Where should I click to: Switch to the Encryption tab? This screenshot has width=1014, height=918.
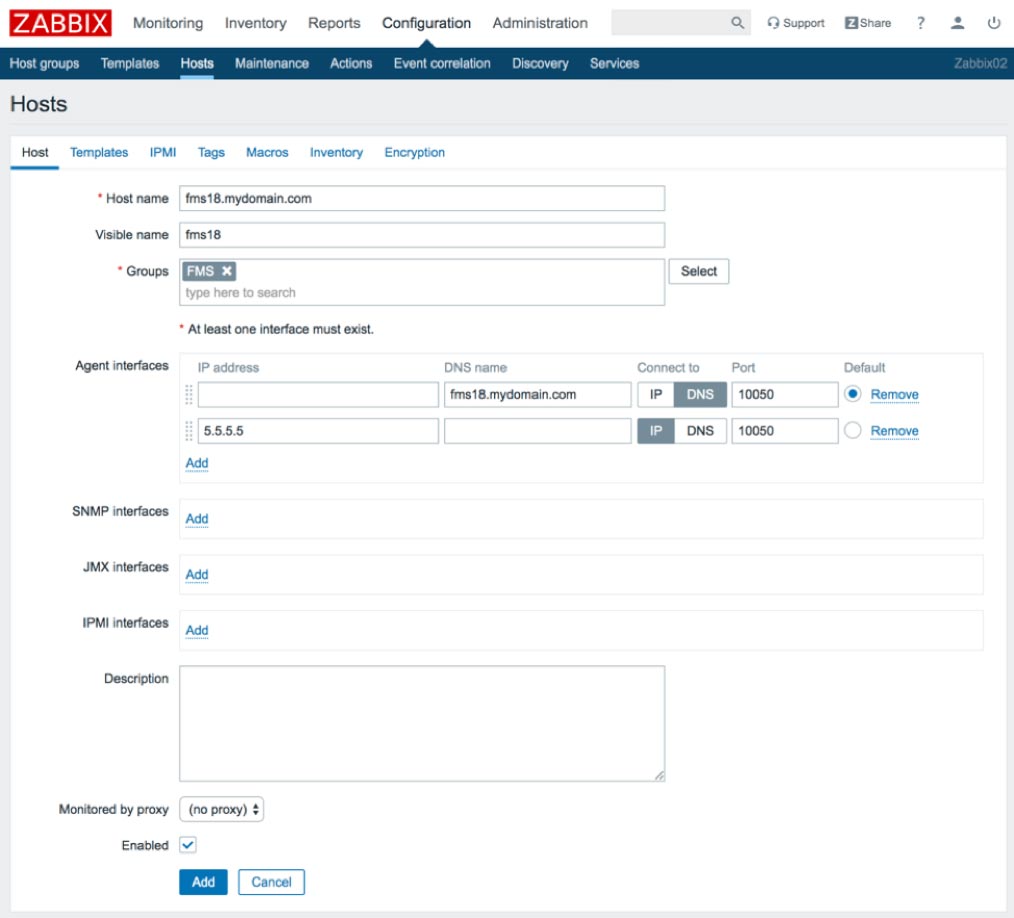pos(415,153)
